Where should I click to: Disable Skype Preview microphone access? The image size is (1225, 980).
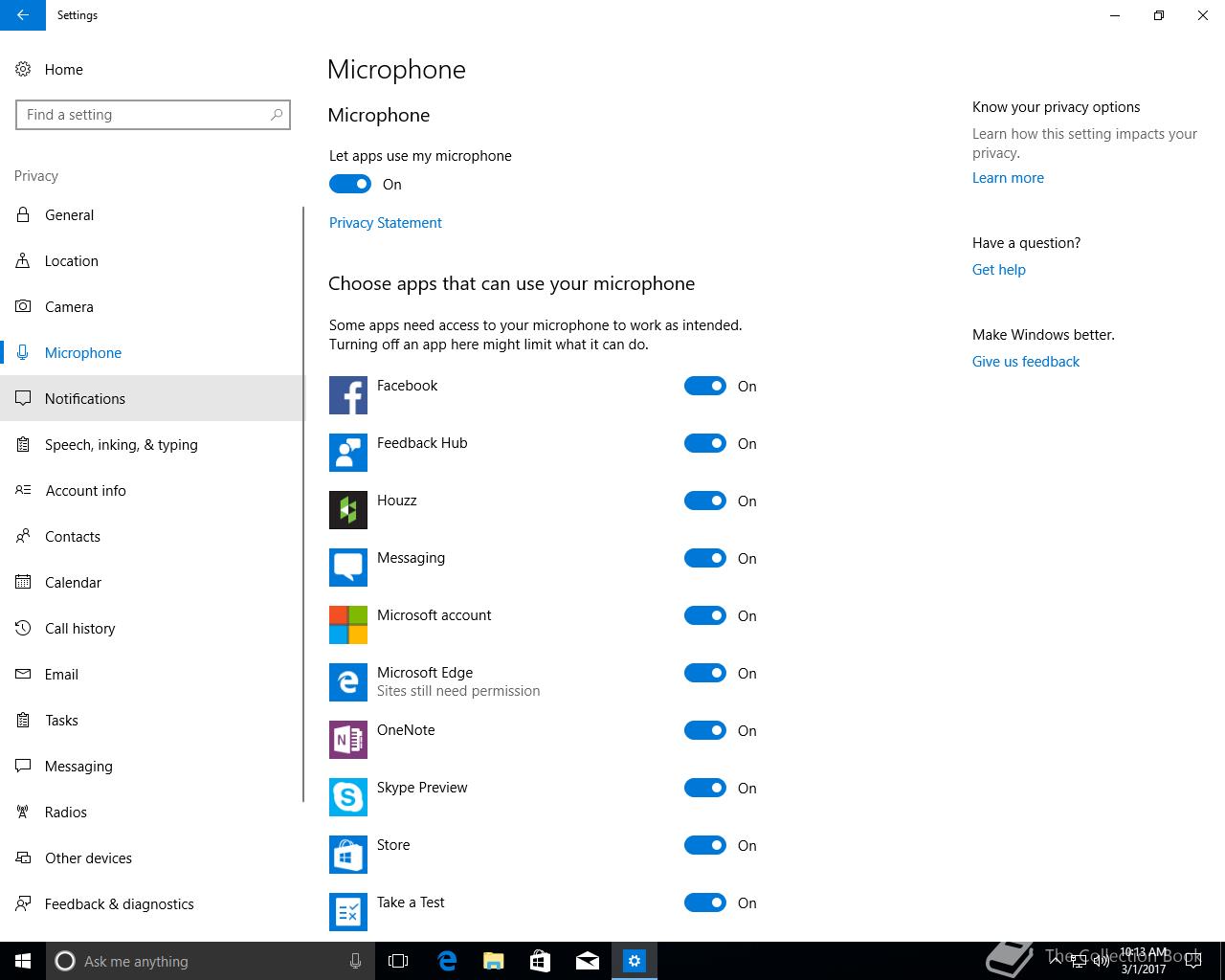[705, 788]
